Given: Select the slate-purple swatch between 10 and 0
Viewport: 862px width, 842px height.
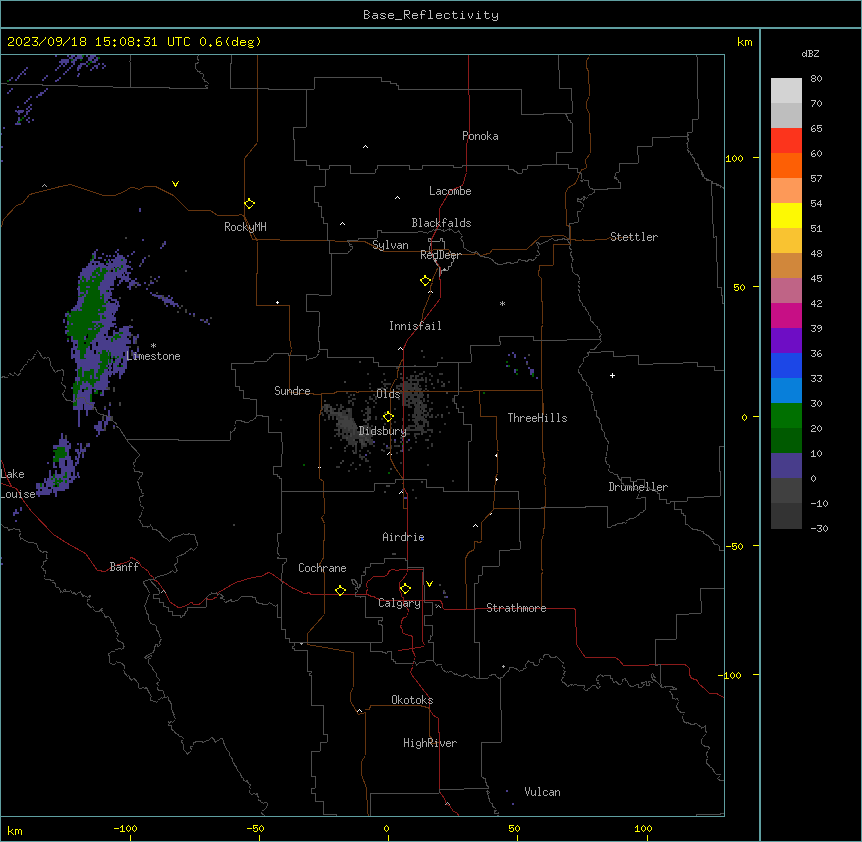Looking at the screenshot, I should (x=786, y=466).
